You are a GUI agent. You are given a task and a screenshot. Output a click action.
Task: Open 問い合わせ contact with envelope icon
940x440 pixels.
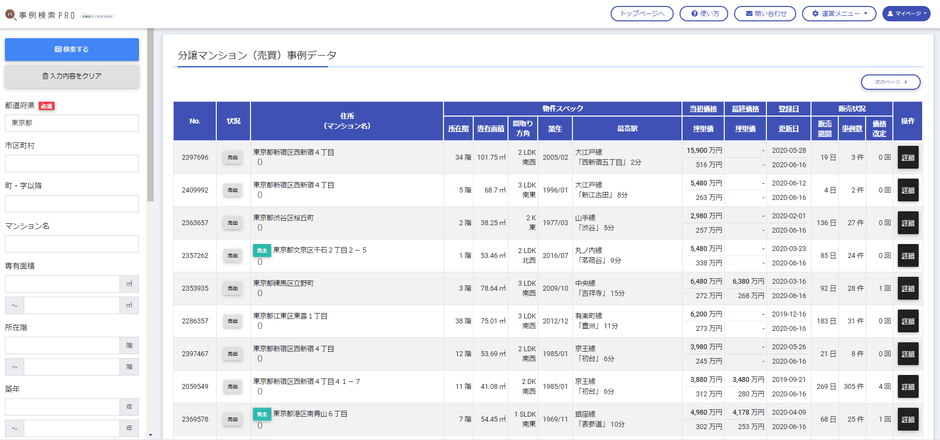pyautogui.click(x=765, y=13)
